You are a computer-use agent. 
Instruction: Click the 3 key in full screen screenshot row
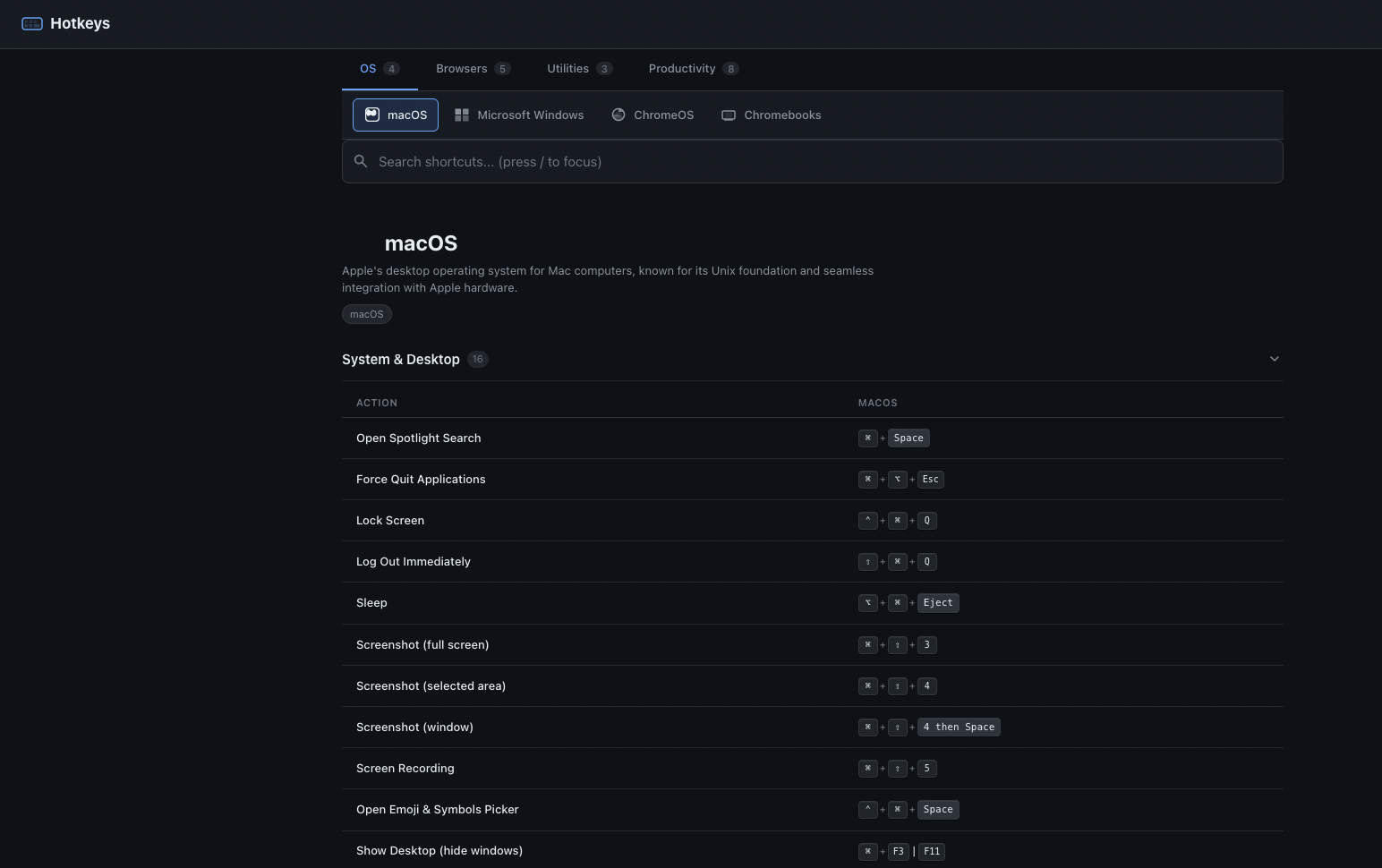tap(926, 645)
